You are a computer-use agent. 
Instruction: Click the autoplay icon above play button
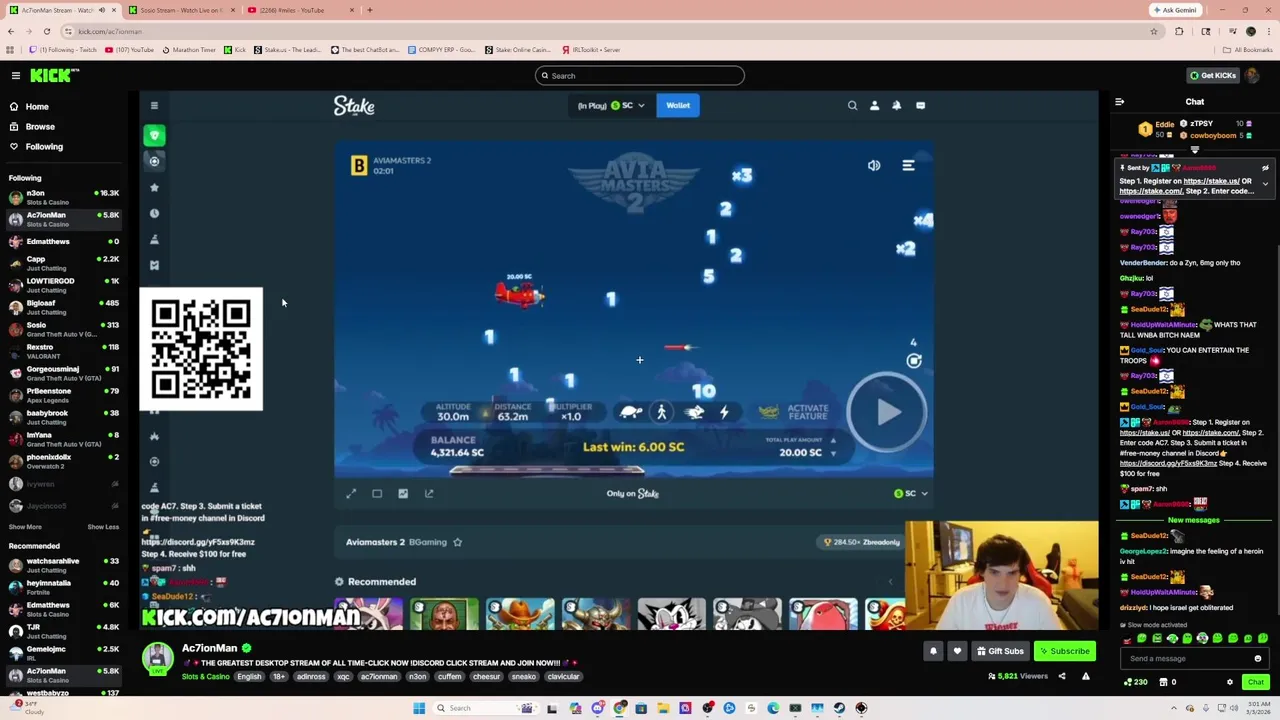pyautogui.click(x=914, y=360)
